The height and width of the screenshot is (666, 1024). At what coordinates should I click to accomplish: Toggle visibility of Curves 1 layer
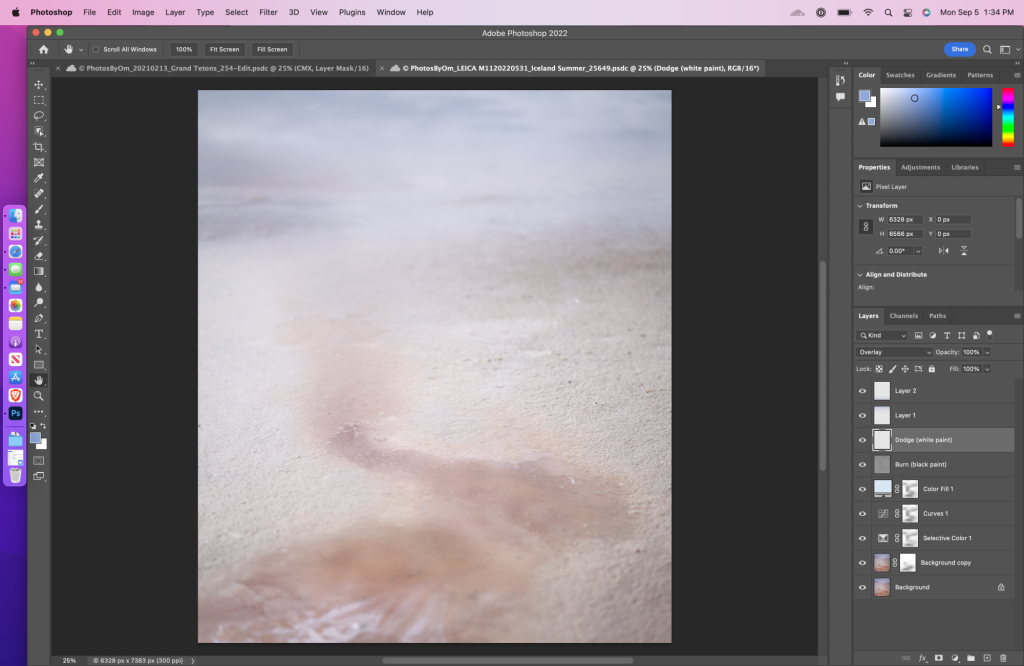pos(862,514)
